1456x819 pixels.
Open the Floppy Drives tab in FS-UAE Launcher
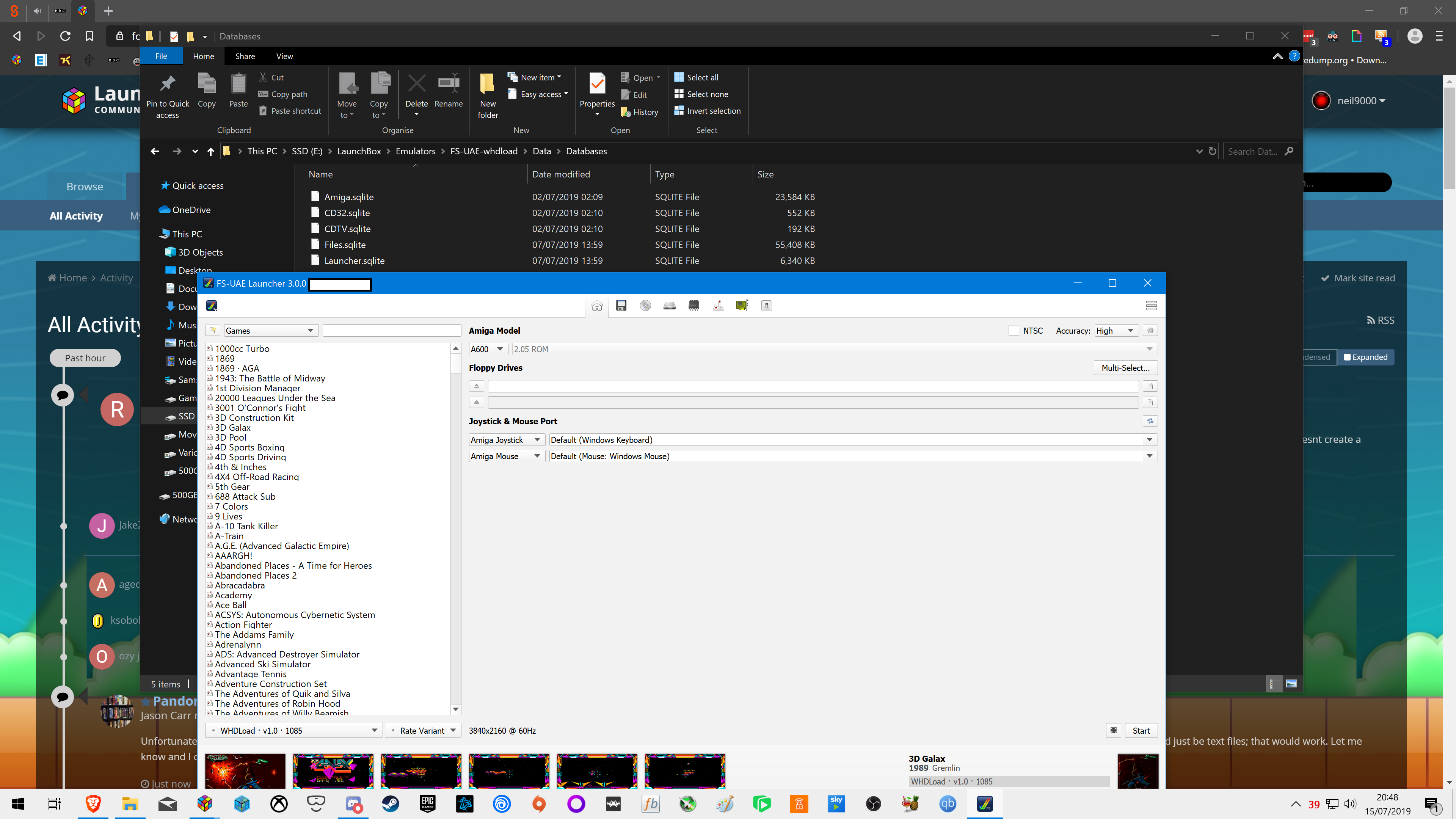[621, 306]
